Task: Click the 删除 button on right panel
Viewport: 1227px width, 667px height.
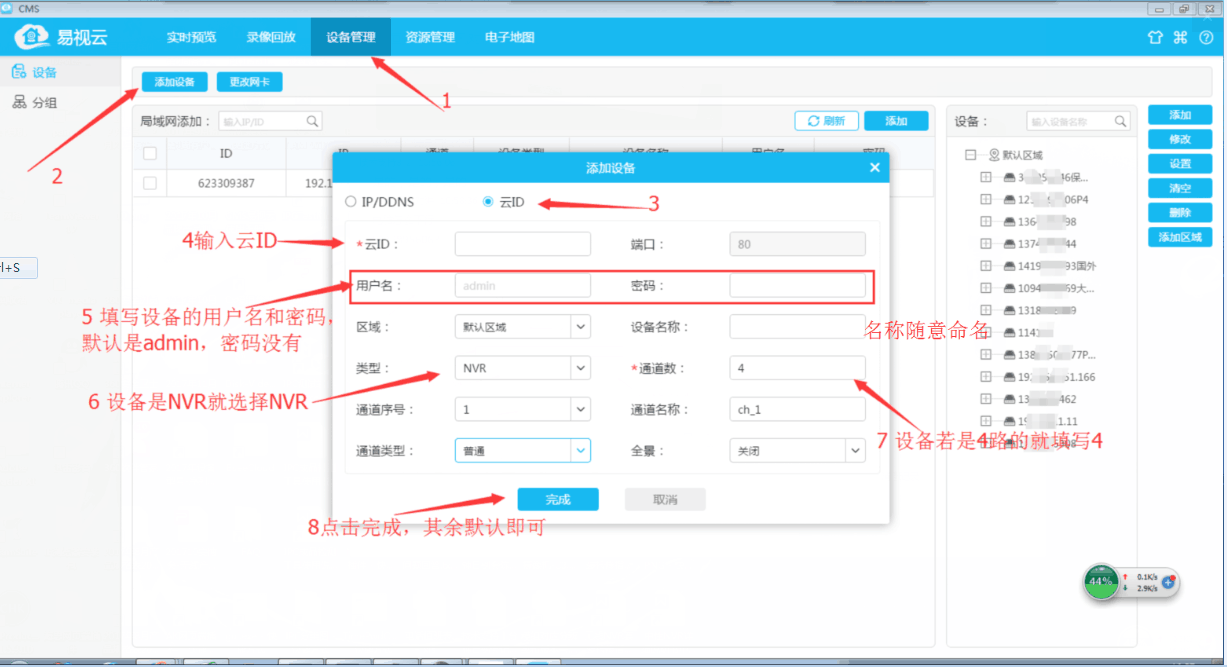Action: tap(1180, 212)
